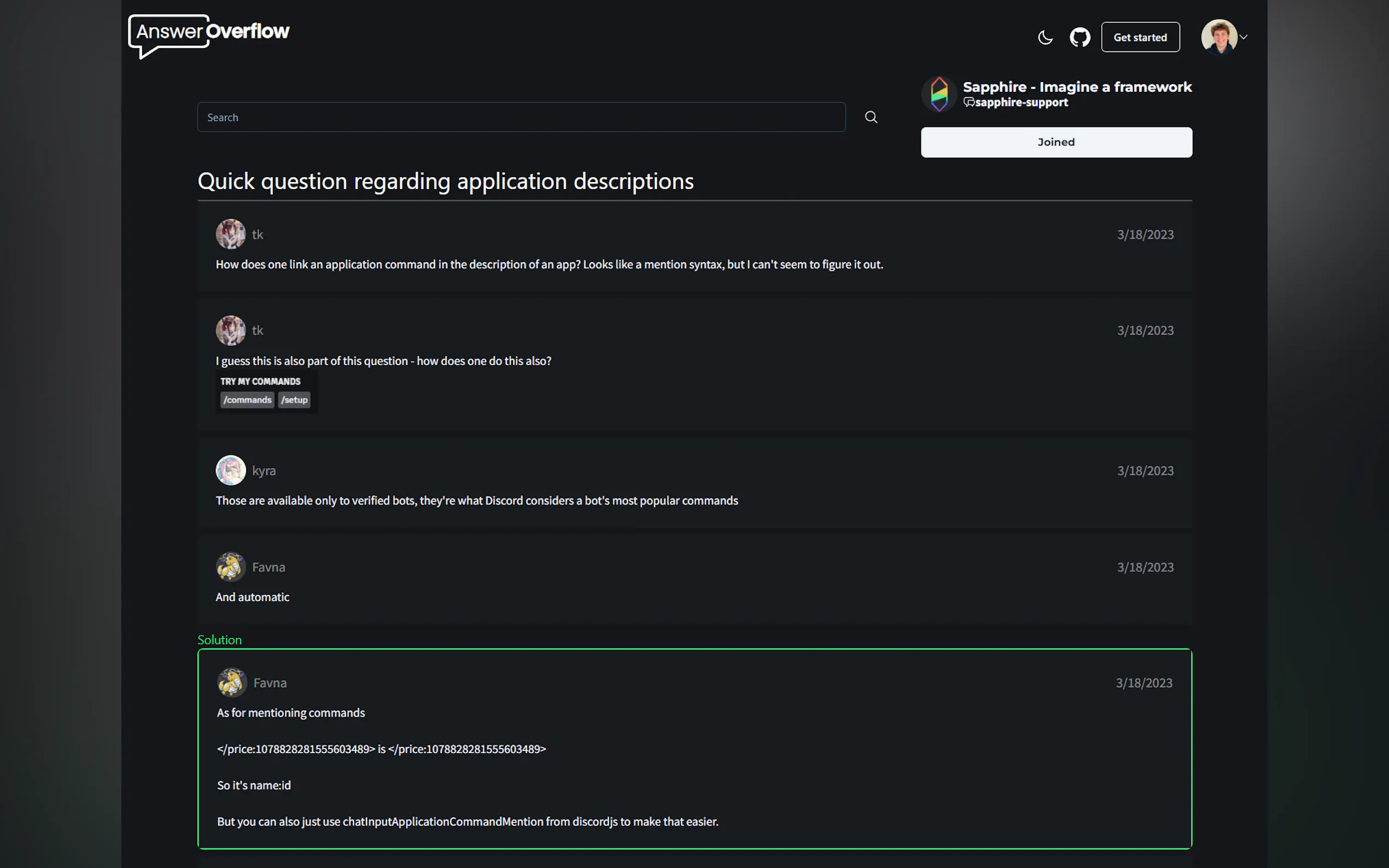This screenshot has height=868, width=1389.
Task: Open the user profile avatar menu
Action: 1218,37
